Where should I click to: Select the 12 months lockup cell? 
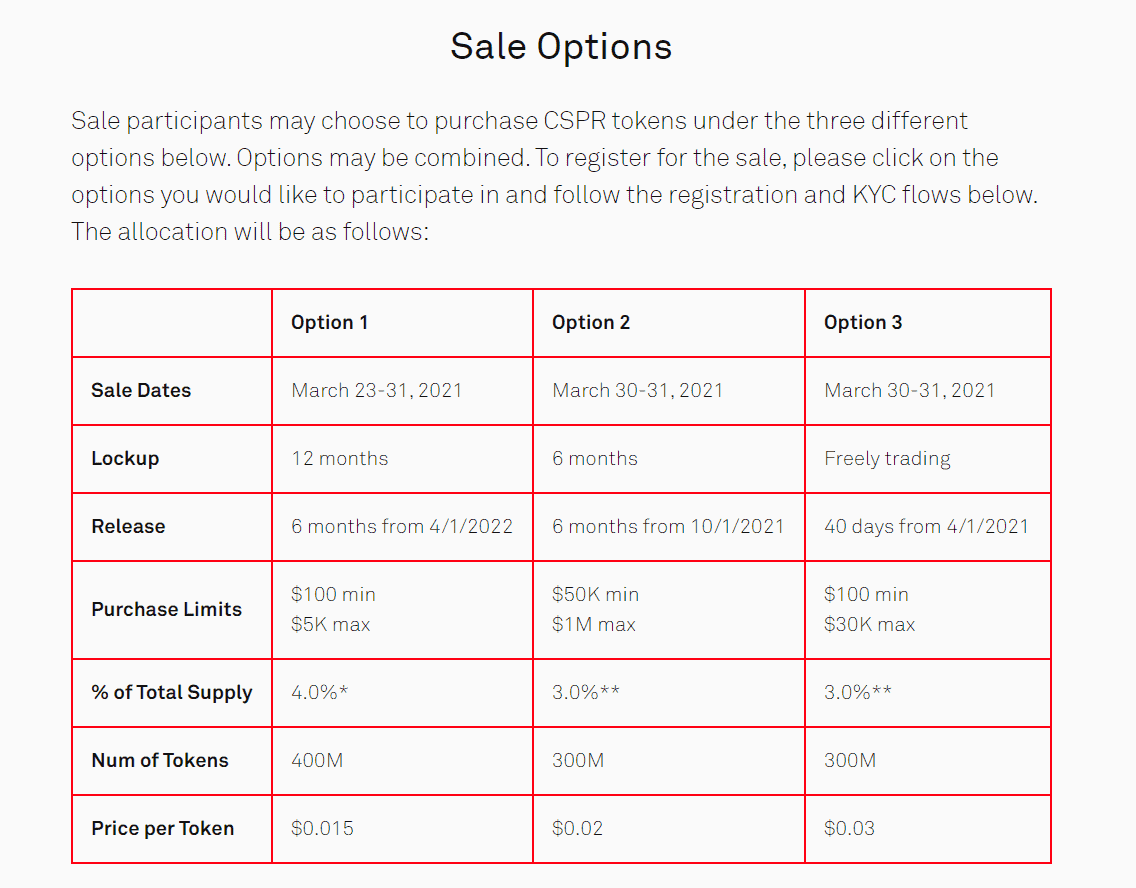pyautogui.click(x=340, y=459)
